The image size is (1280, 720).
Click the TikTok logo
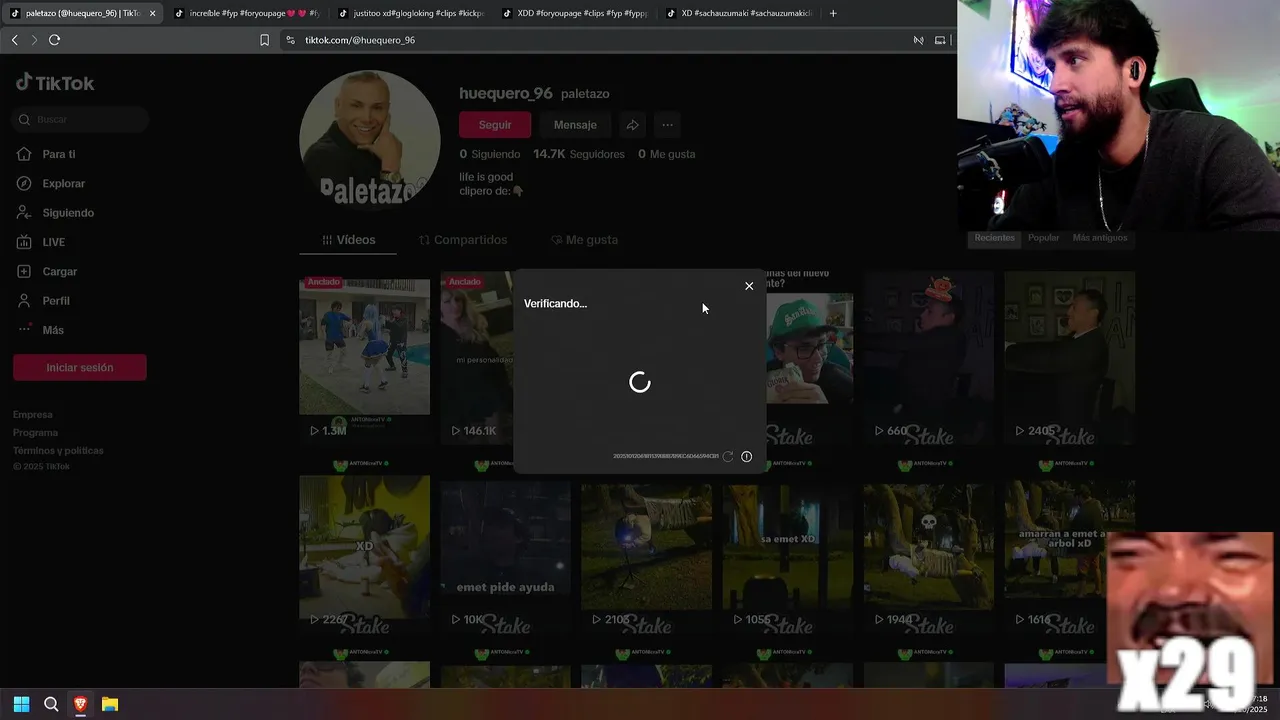[x=55, y=83]
